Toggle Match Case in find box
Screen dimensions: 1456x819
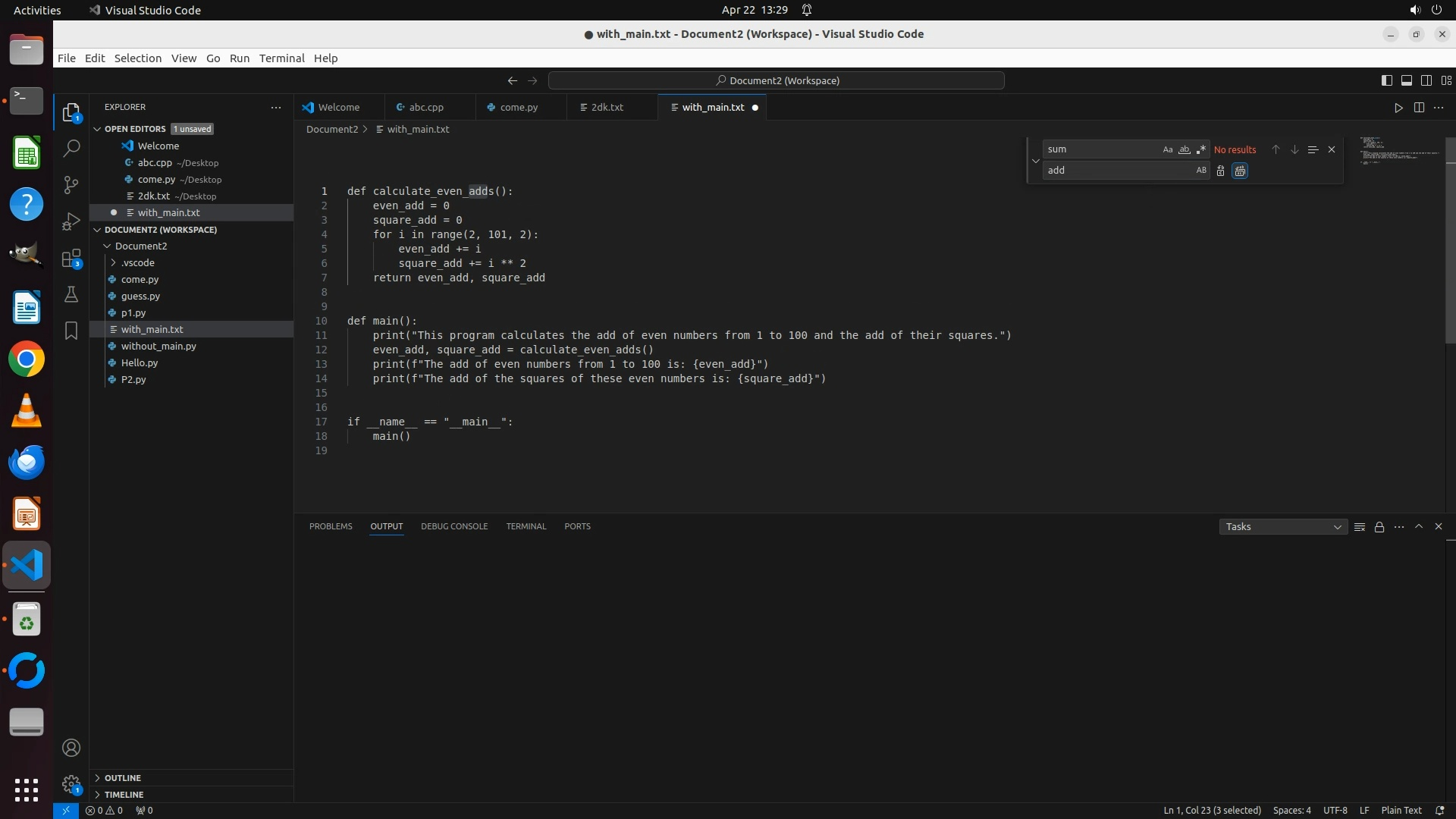click(1167, 149)
